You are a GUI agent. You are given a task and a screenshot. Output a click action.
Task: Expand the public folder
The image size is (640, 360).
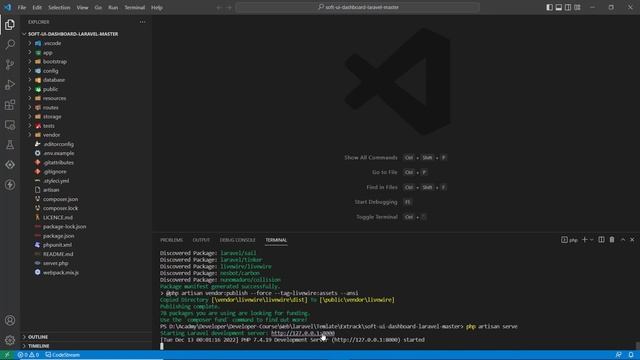tap(86, 89)
